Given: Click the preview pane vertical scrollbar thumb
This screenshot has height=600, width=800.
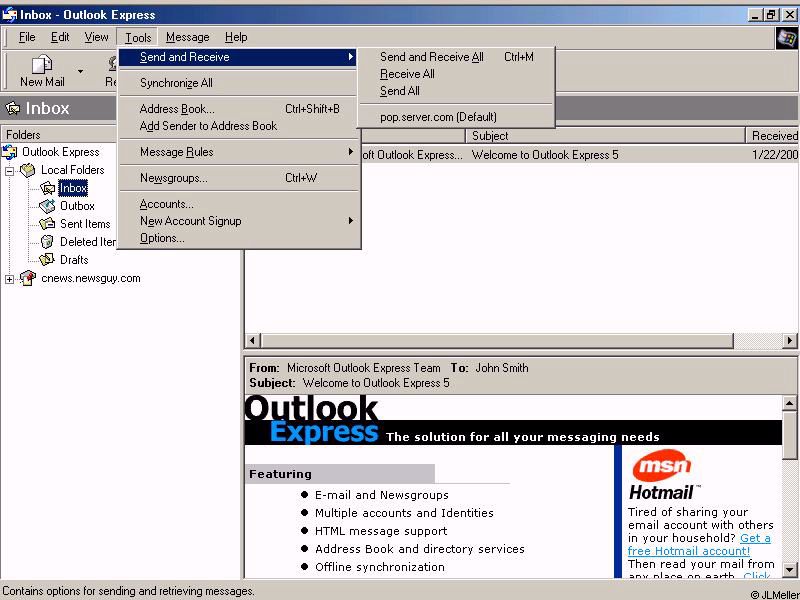Looking at the screenshot, I should point(790,435).
